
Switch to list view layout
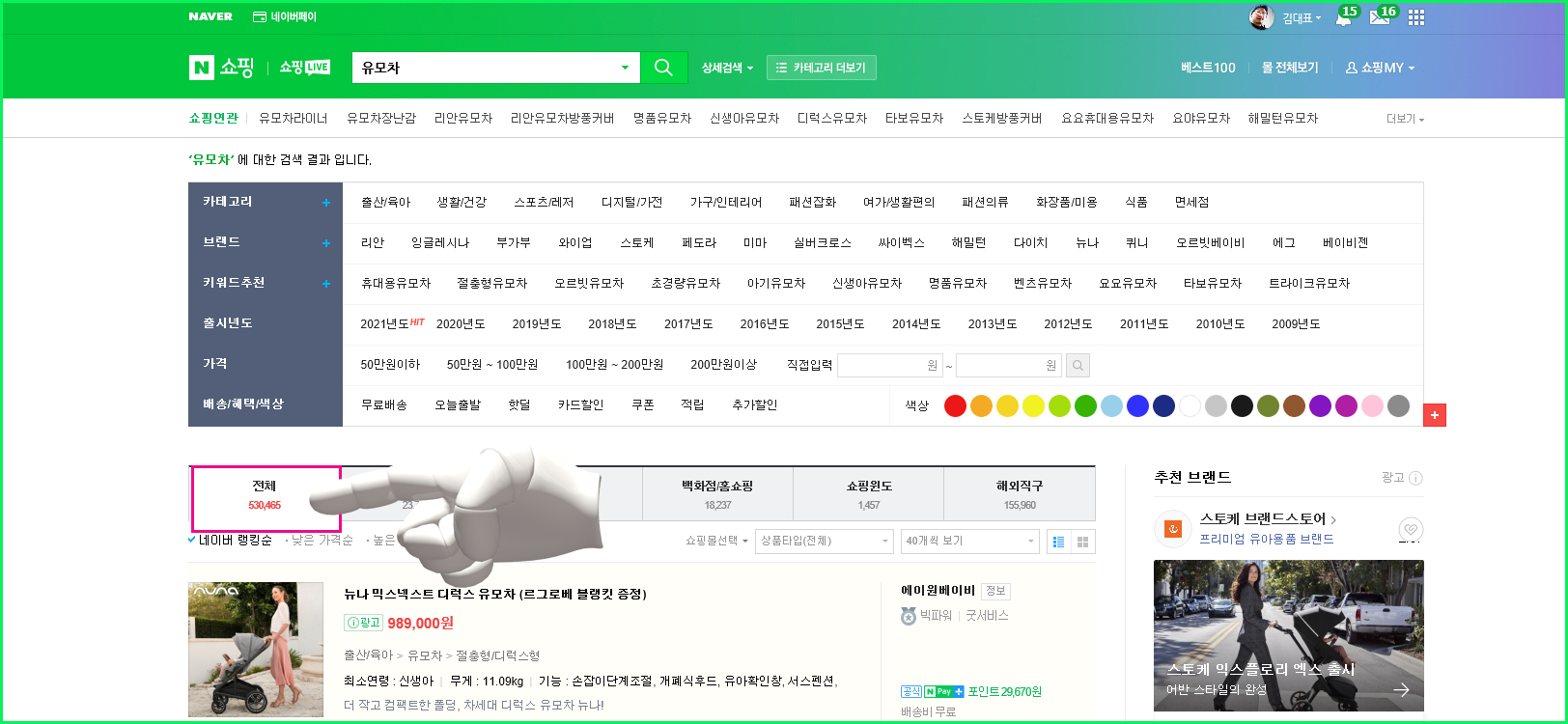point(1059,542)
